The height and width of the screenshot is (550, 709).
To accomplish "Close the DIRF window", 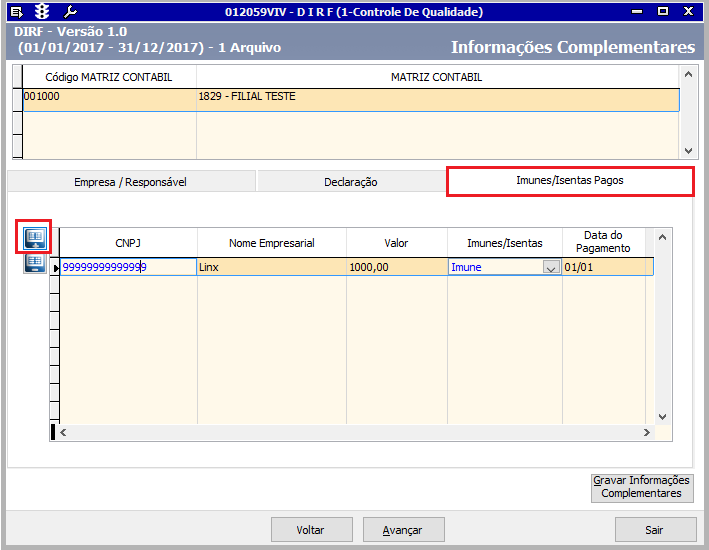I will coord(688,11).
